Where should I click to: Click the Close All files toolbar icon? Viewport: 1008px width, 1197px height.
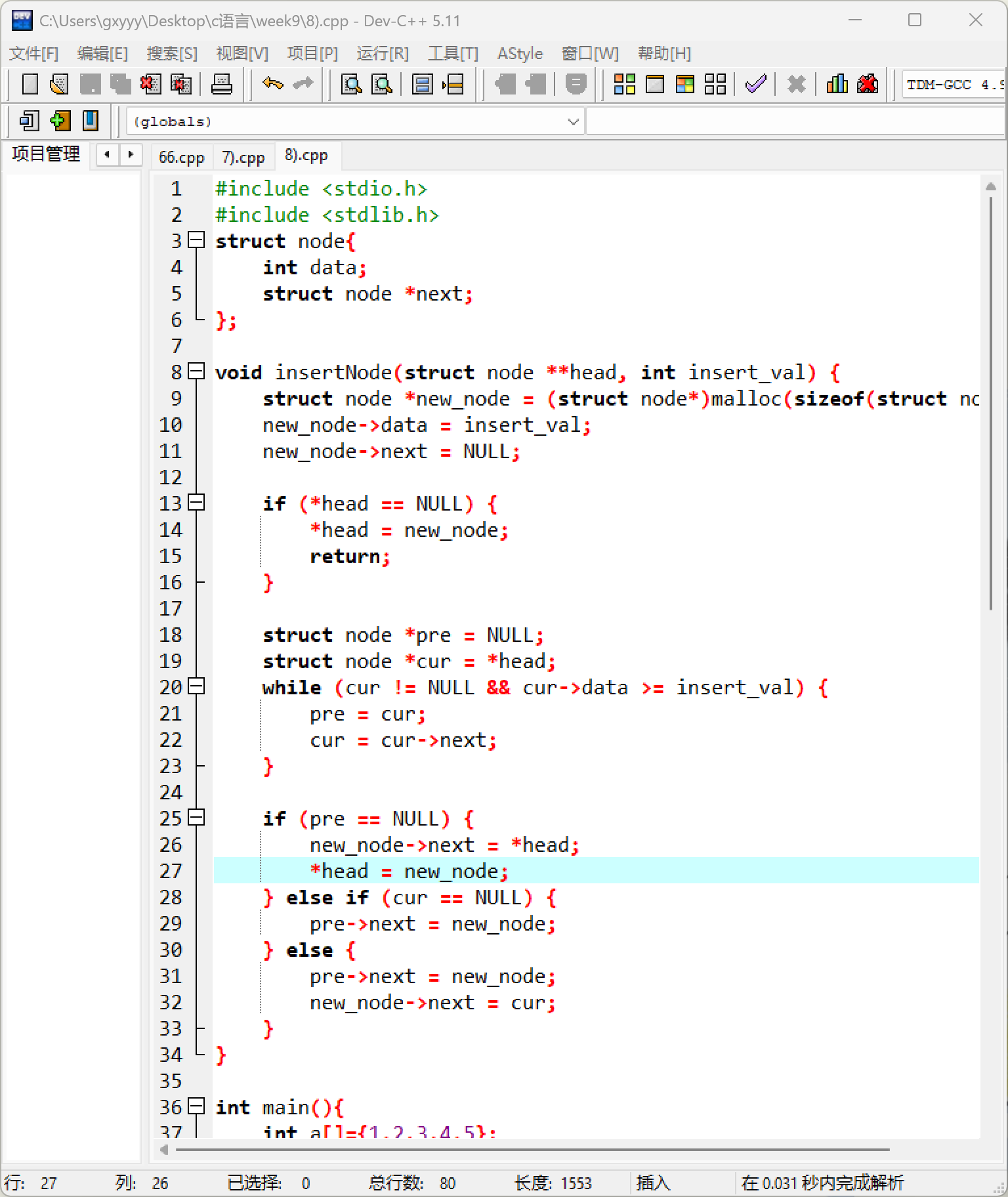[180, 84]
